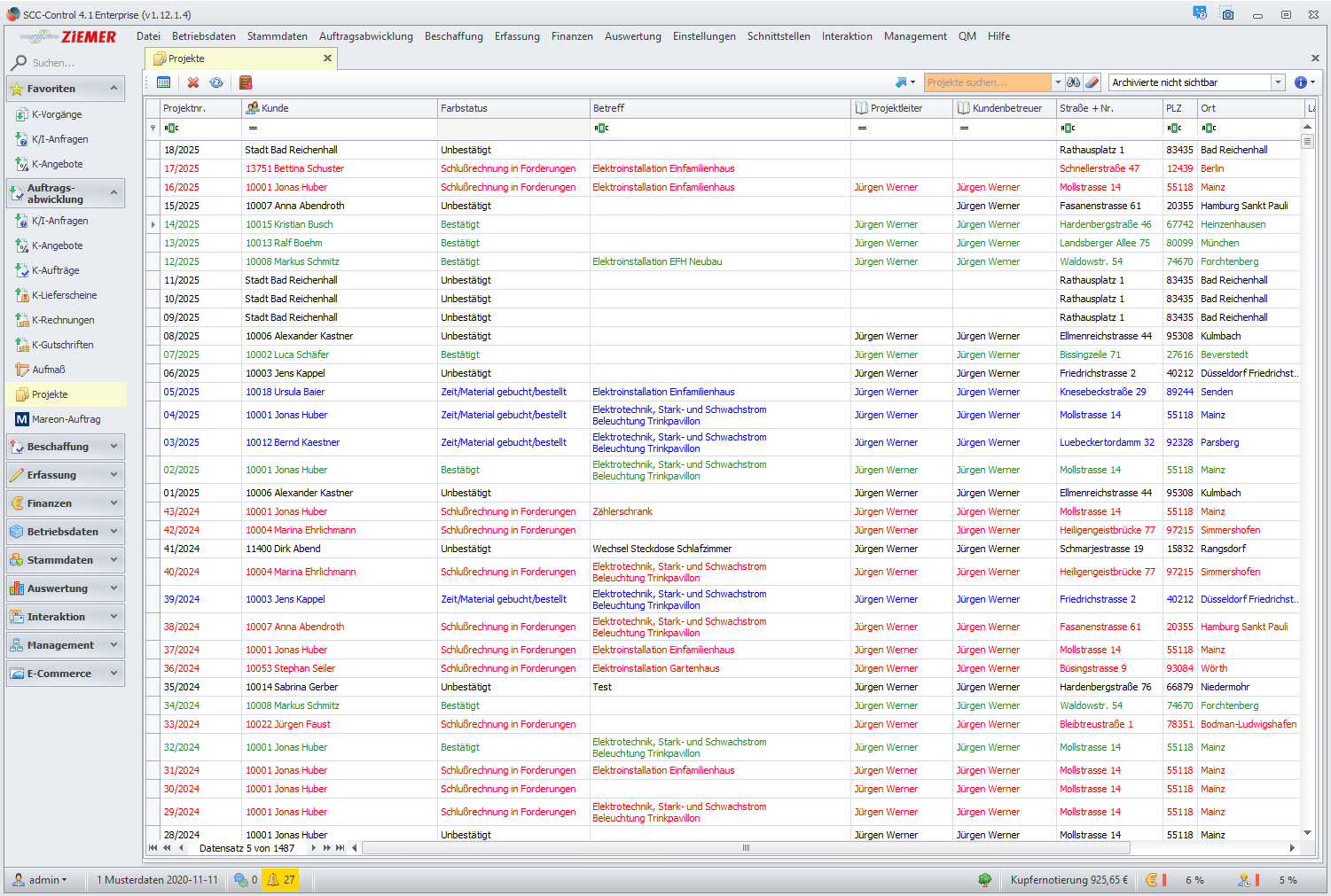Click the blue info icon
The height and width of the screenshot is (896, 1331).
click(x=1300, y=82)
